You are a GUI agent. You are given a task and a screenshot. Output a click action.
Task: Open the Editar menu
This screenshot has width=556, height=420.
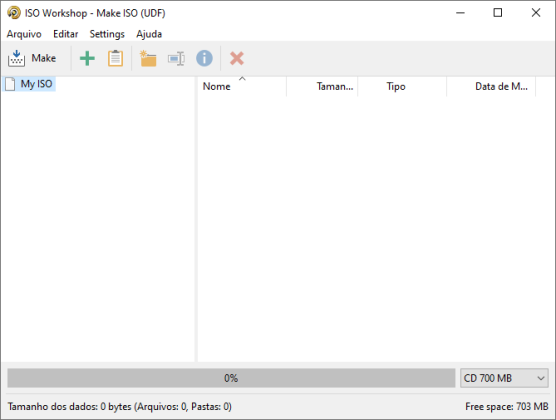point(66,34)
